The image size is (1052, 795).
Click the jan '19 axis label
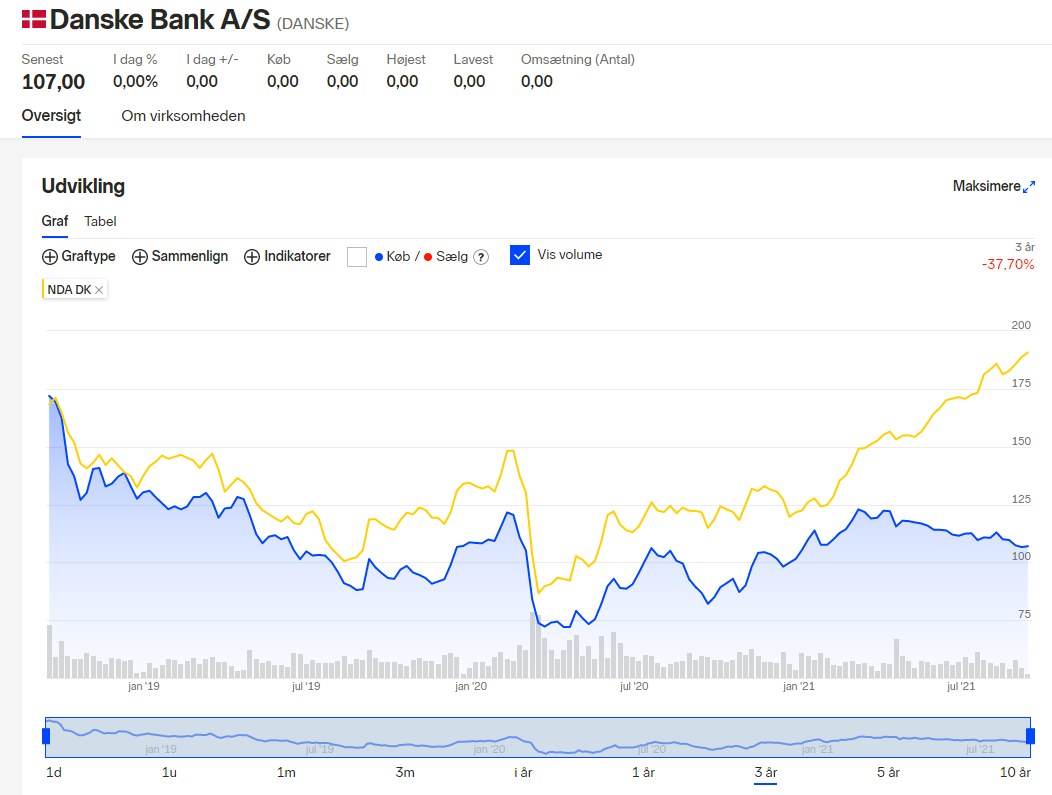point(144,686)
